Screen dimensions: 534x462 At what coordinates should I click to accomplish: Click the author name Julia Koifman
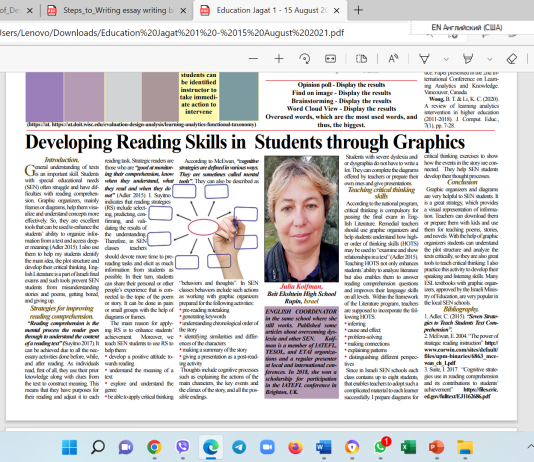[301, 286]
